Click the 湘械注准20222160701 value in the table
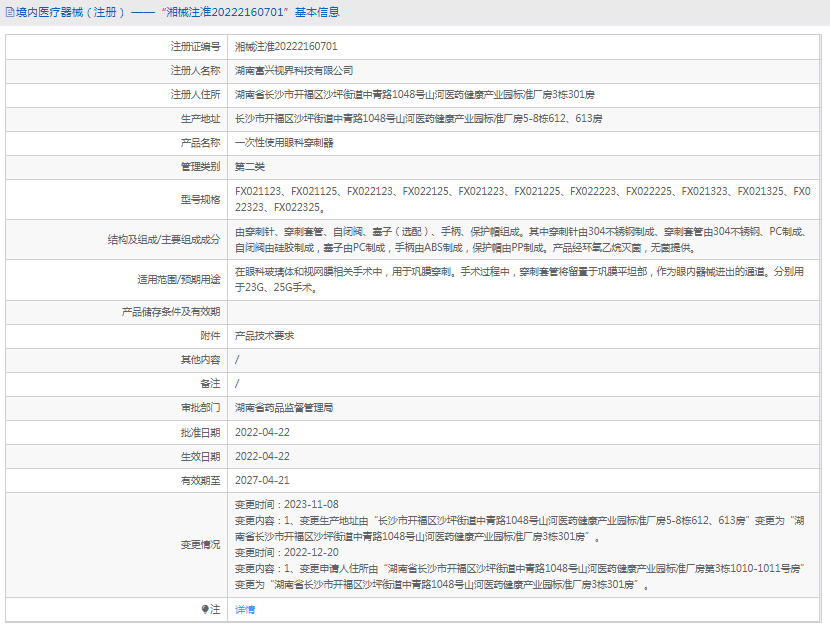The height and width of the screenshot is (630, 830). pos(286,47)
